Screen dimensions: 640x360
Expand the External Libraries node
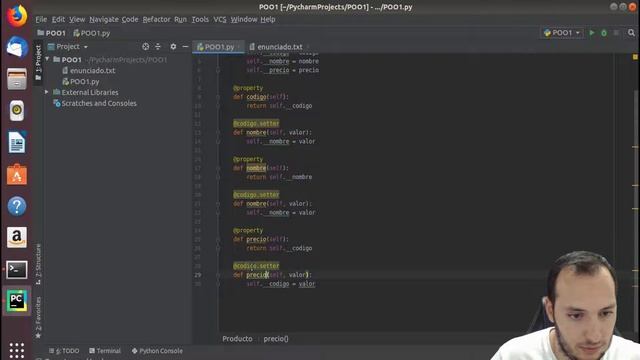pos(47,92)
